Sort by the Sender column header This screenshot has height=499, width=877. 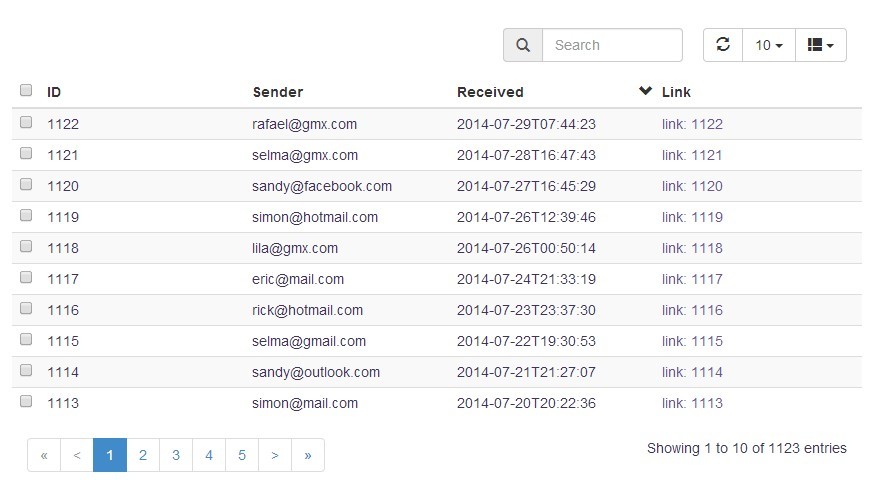click(278, 92)
